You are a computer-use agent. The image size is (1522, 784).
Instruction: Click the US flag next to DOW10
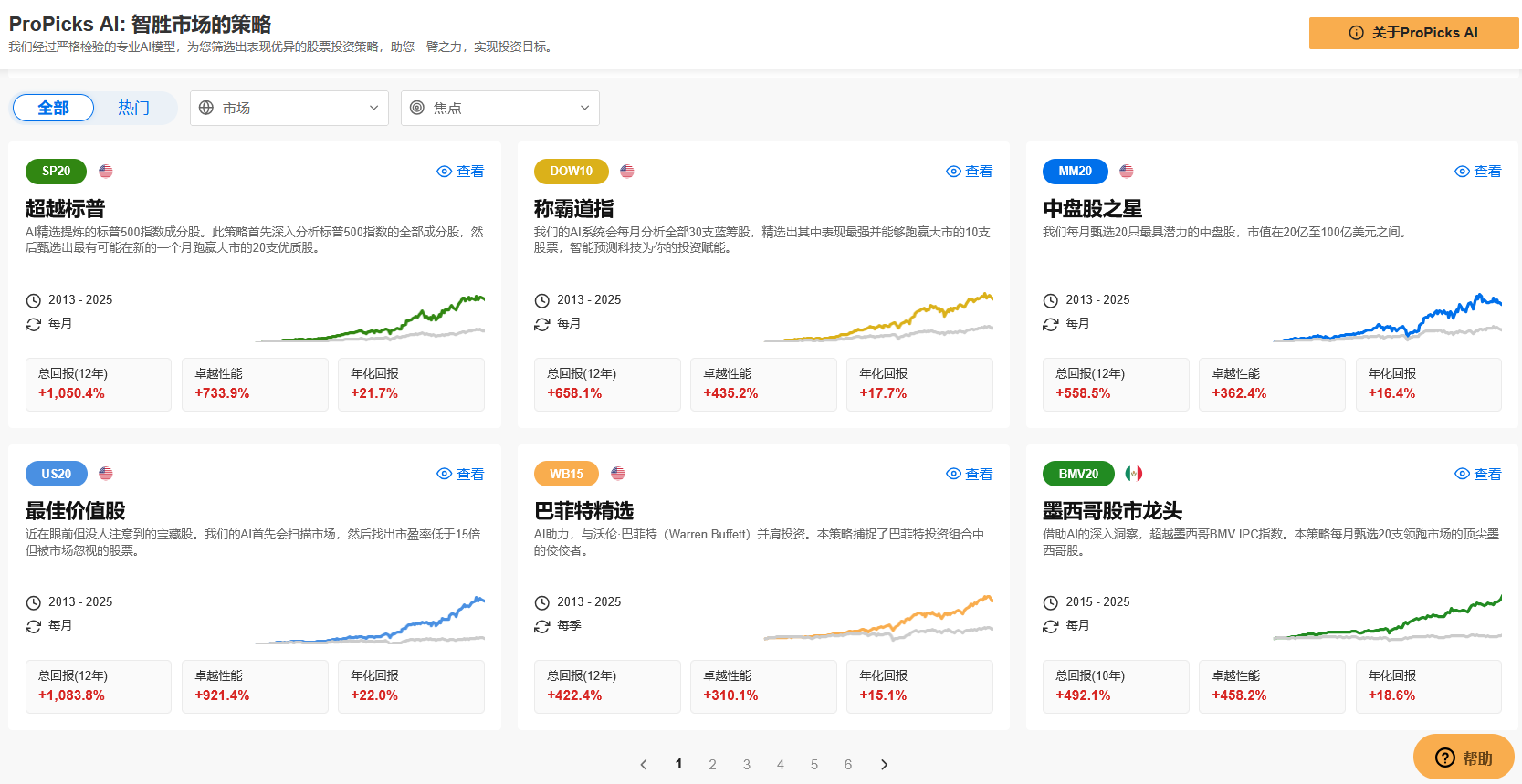(627, 171)
